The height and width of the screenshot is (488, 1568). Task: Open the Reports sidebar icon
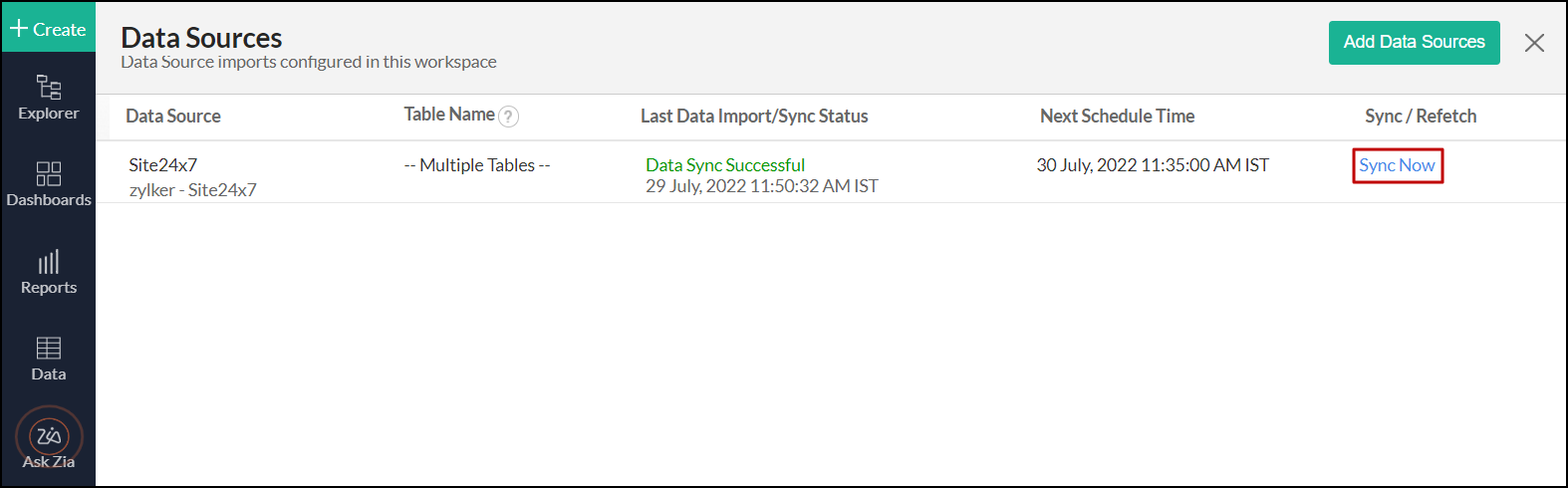pos(48,272)
